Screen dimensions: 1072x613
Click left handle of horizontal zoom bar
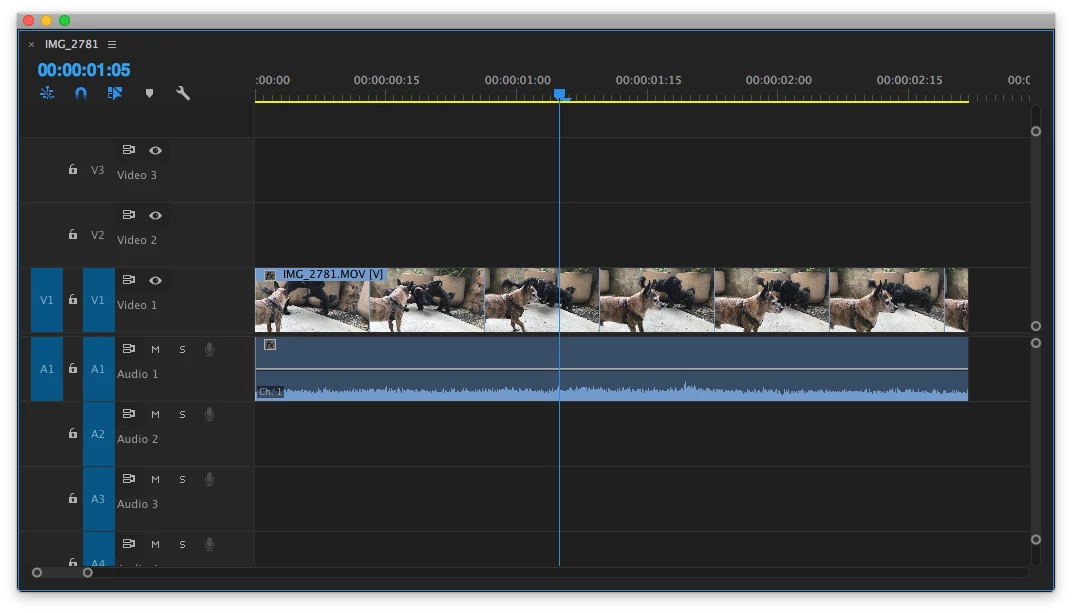(37, 573)
